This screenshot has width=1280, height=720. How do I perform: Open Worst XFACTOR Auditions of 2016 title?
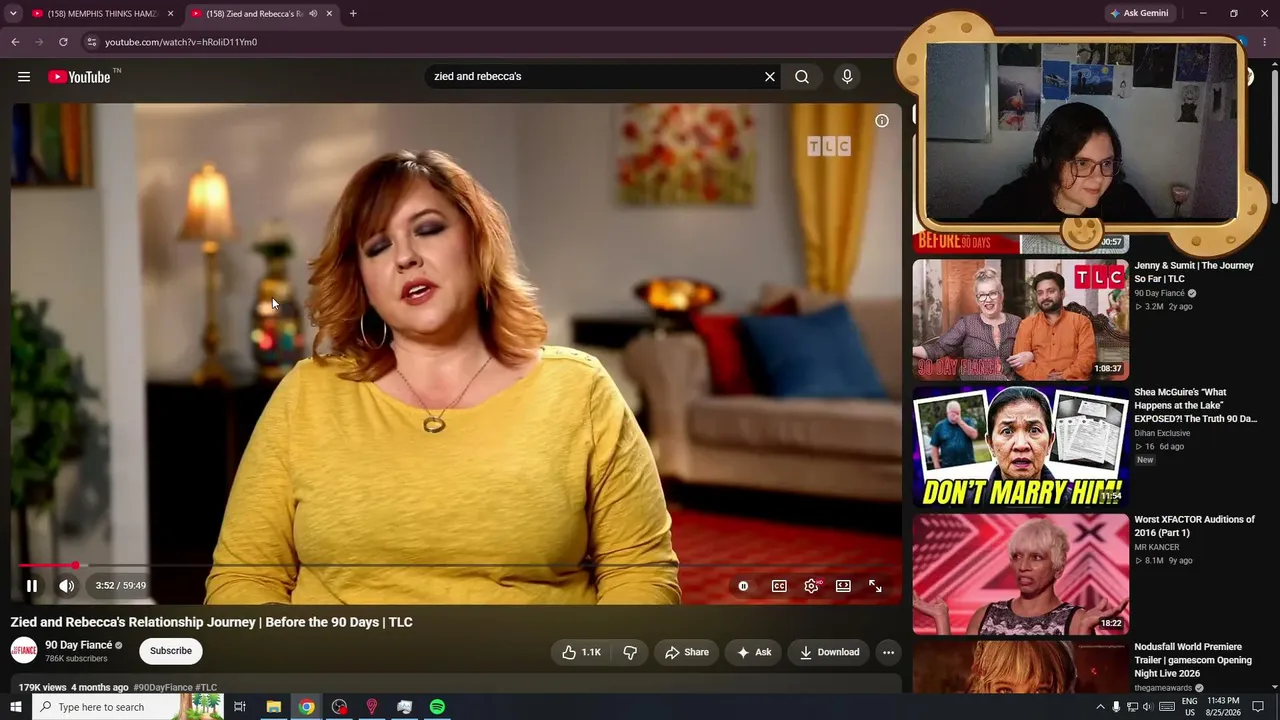[1194, 526]
